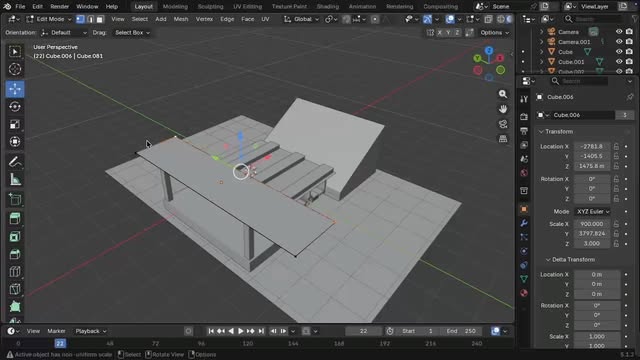This screenshot has height=360, width=640.
Task: Jump to the animation end frame
Action: [261, 331]
